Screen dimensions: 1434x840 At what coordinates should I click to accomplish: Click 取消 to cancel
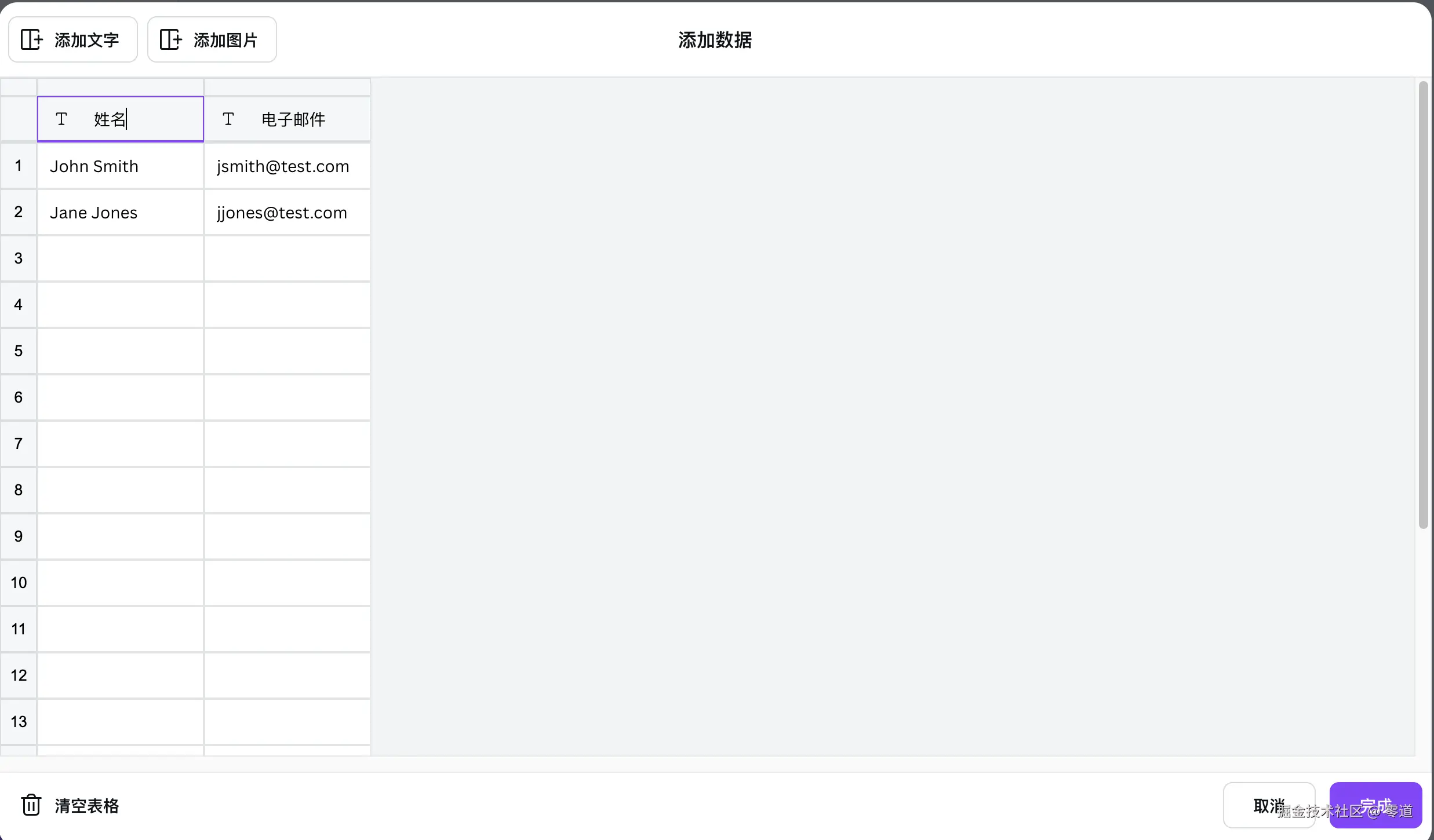point(1268,805)
